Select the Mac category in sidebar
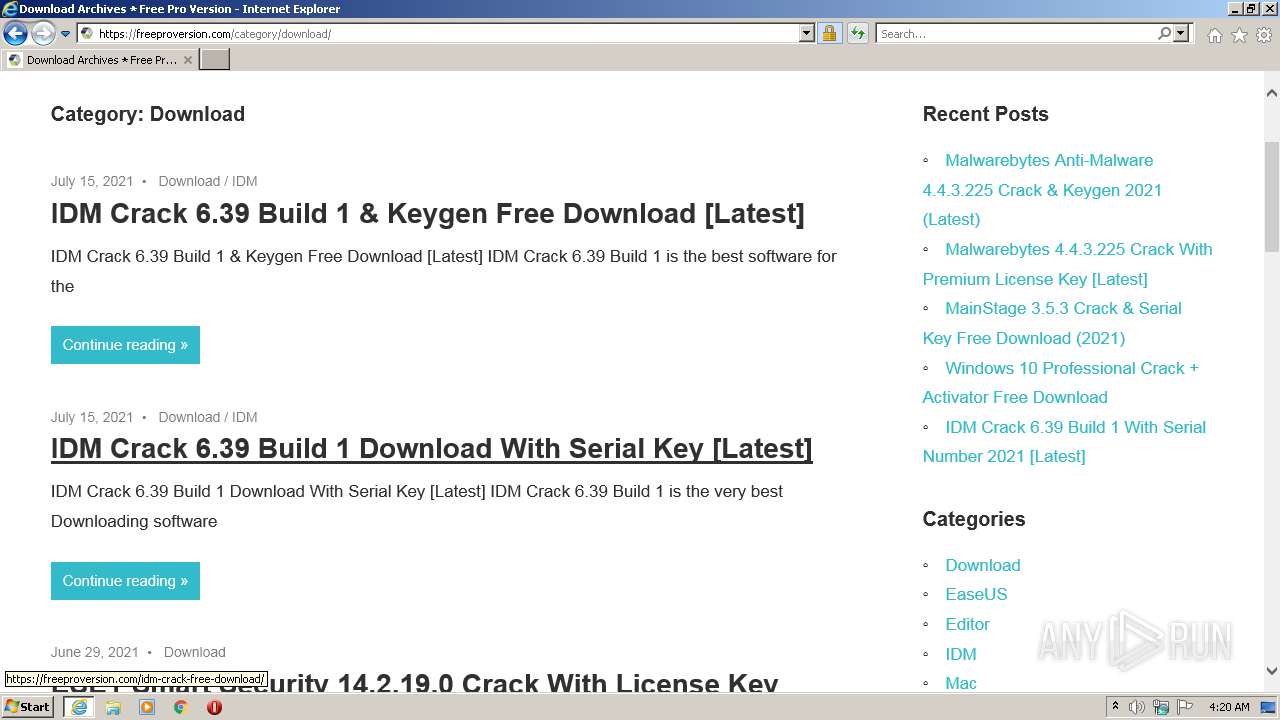 [961, 683]
